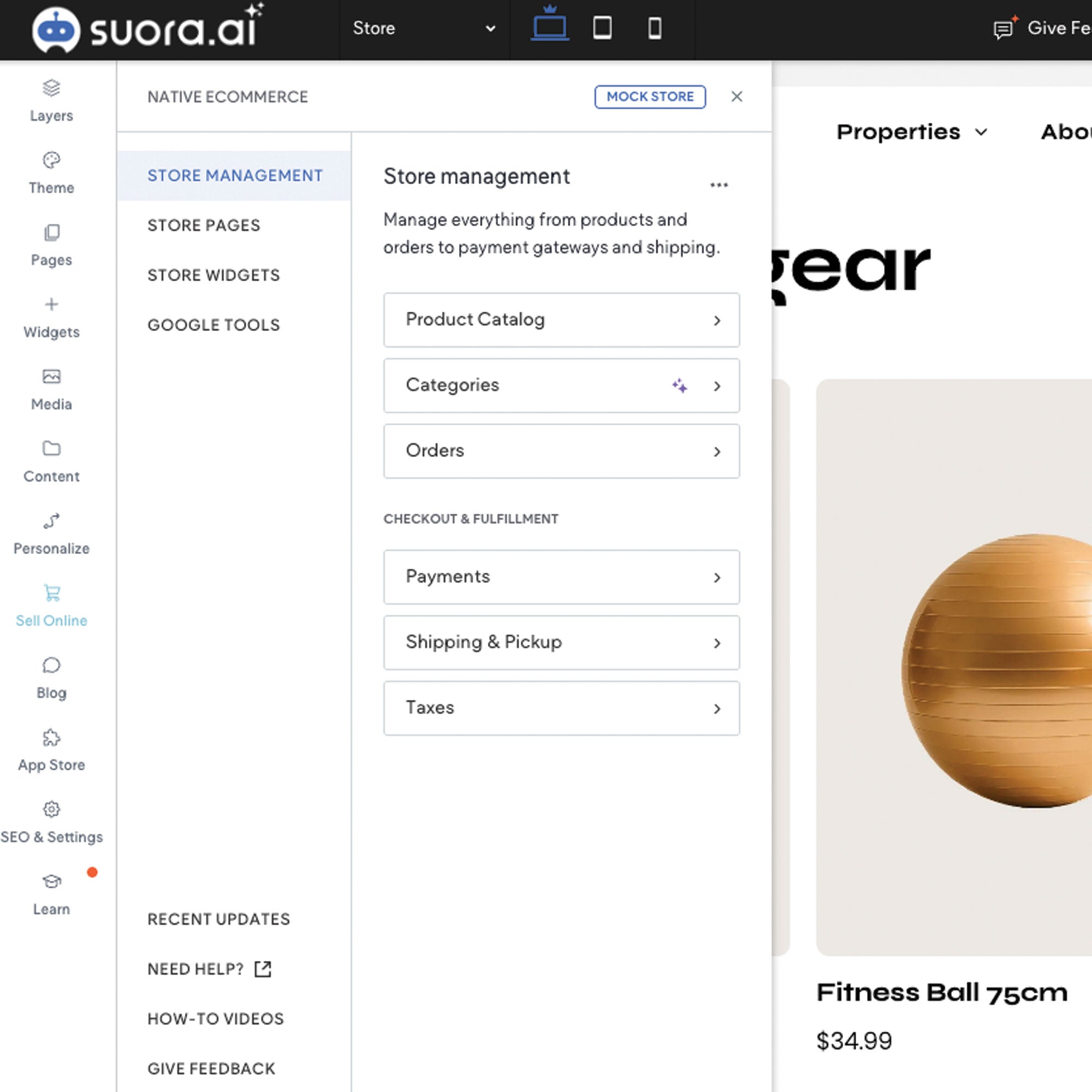
Task: Expand the Properties navigation menu
Action: [x=912, y=132]
